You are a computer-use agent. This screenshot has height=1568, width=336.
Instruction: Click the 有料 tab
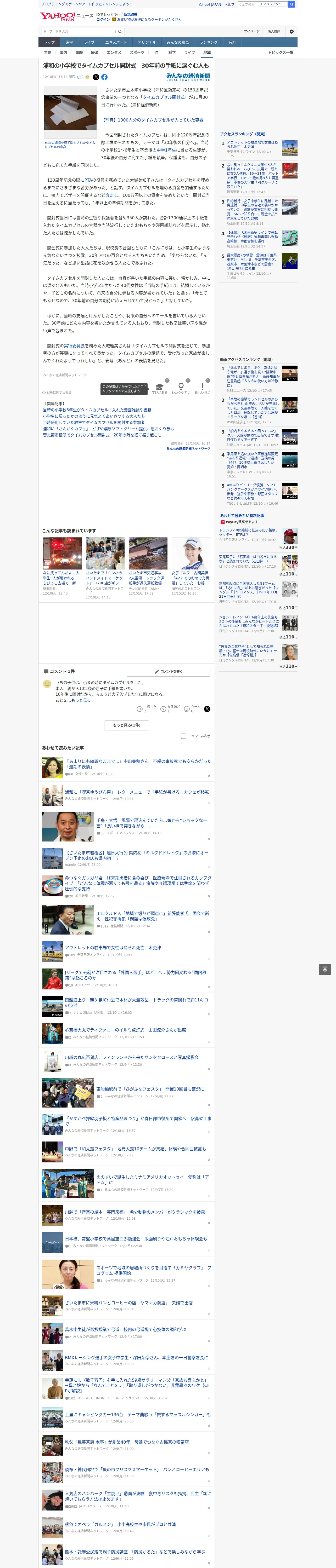[x=232, y=43]
